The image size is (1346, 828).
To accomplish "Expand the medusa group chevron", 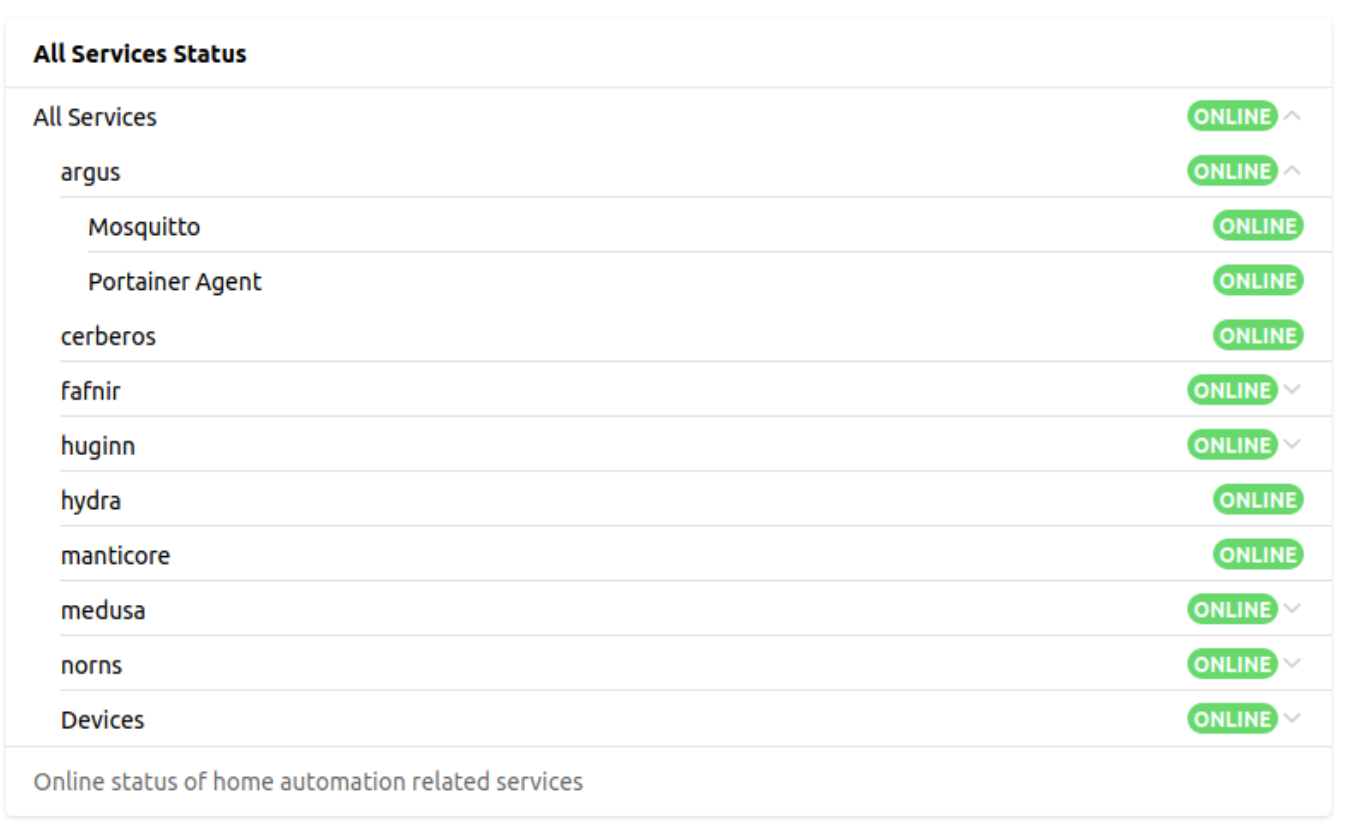I will (x=1292, y=609).
